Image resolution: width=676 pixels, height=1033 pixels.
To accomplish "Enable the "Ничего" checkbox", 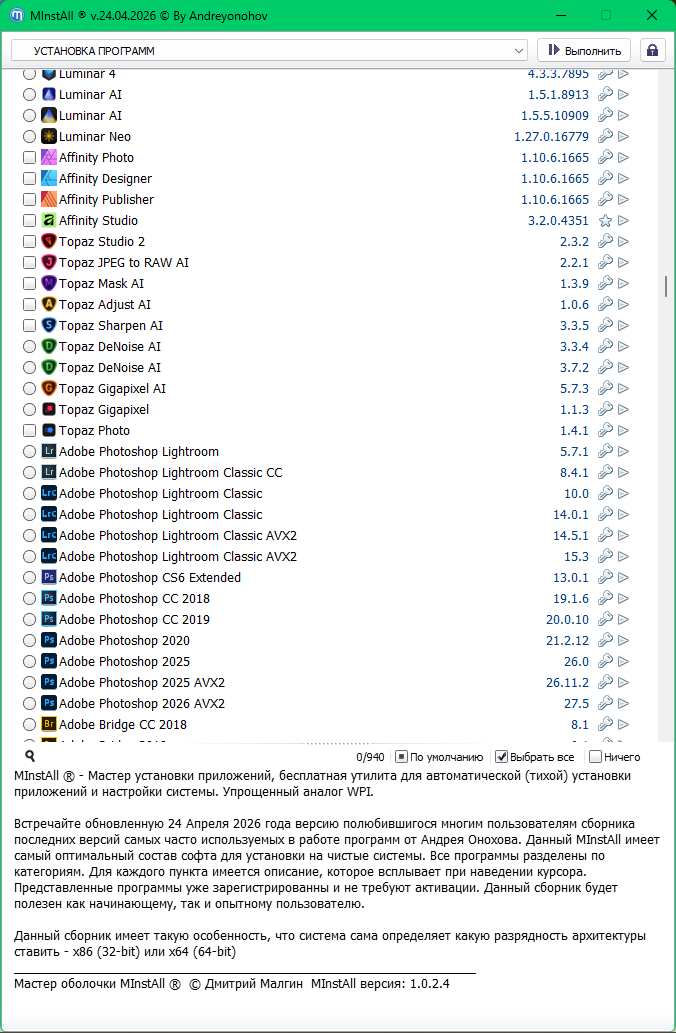I will click(x=596, y=757).
